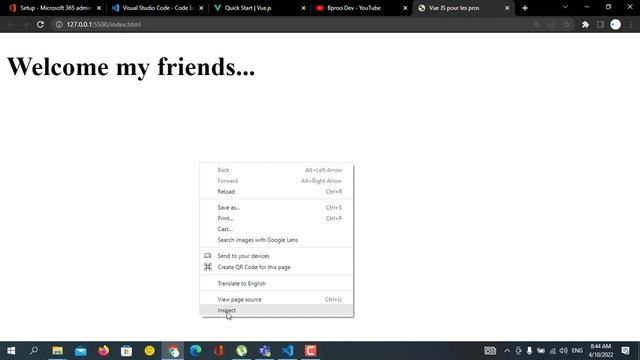Click the Reload page toolbar icon

tap(40, 24)
